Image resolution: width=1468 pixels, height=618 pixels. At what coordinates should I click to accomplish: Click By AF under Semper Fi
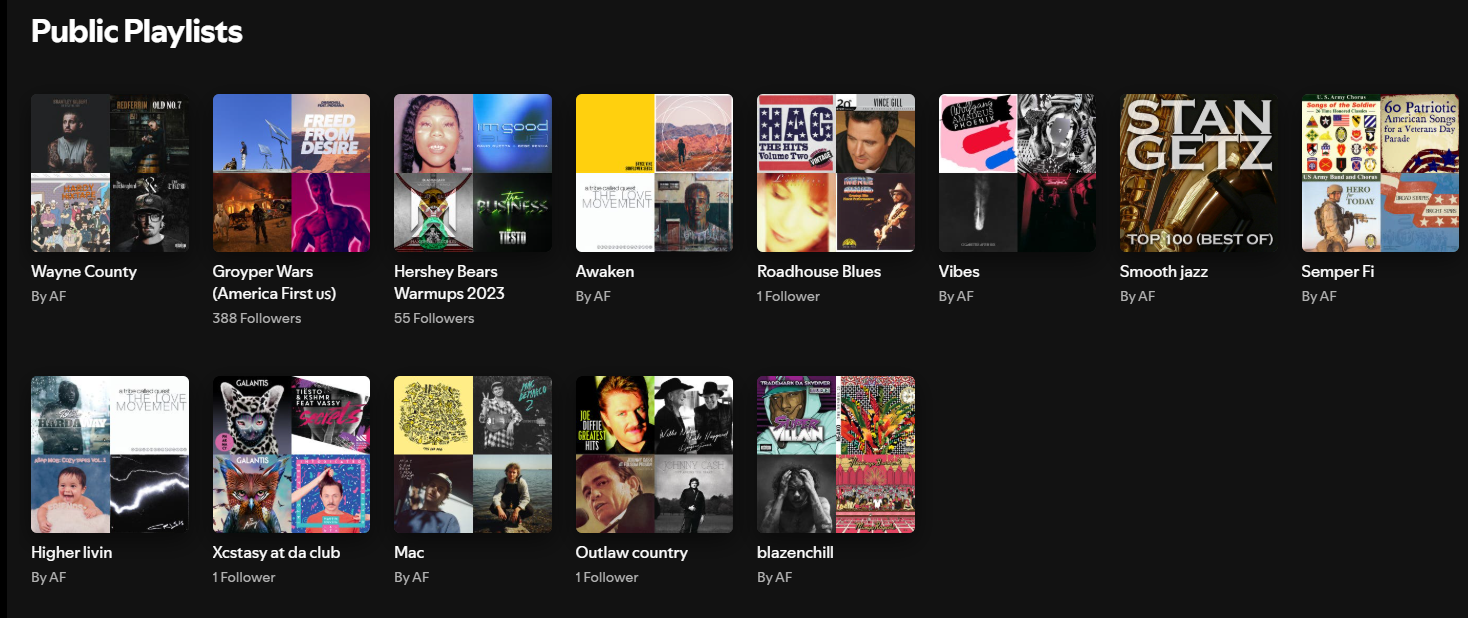(x=1319, y=296)
